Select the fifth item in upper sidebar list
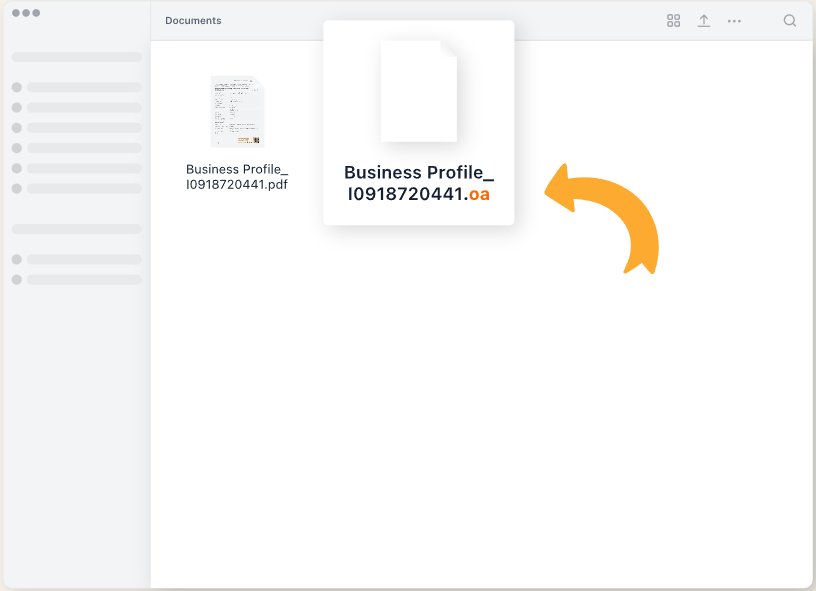Viewport: 816px width, 591px height. 77,168
